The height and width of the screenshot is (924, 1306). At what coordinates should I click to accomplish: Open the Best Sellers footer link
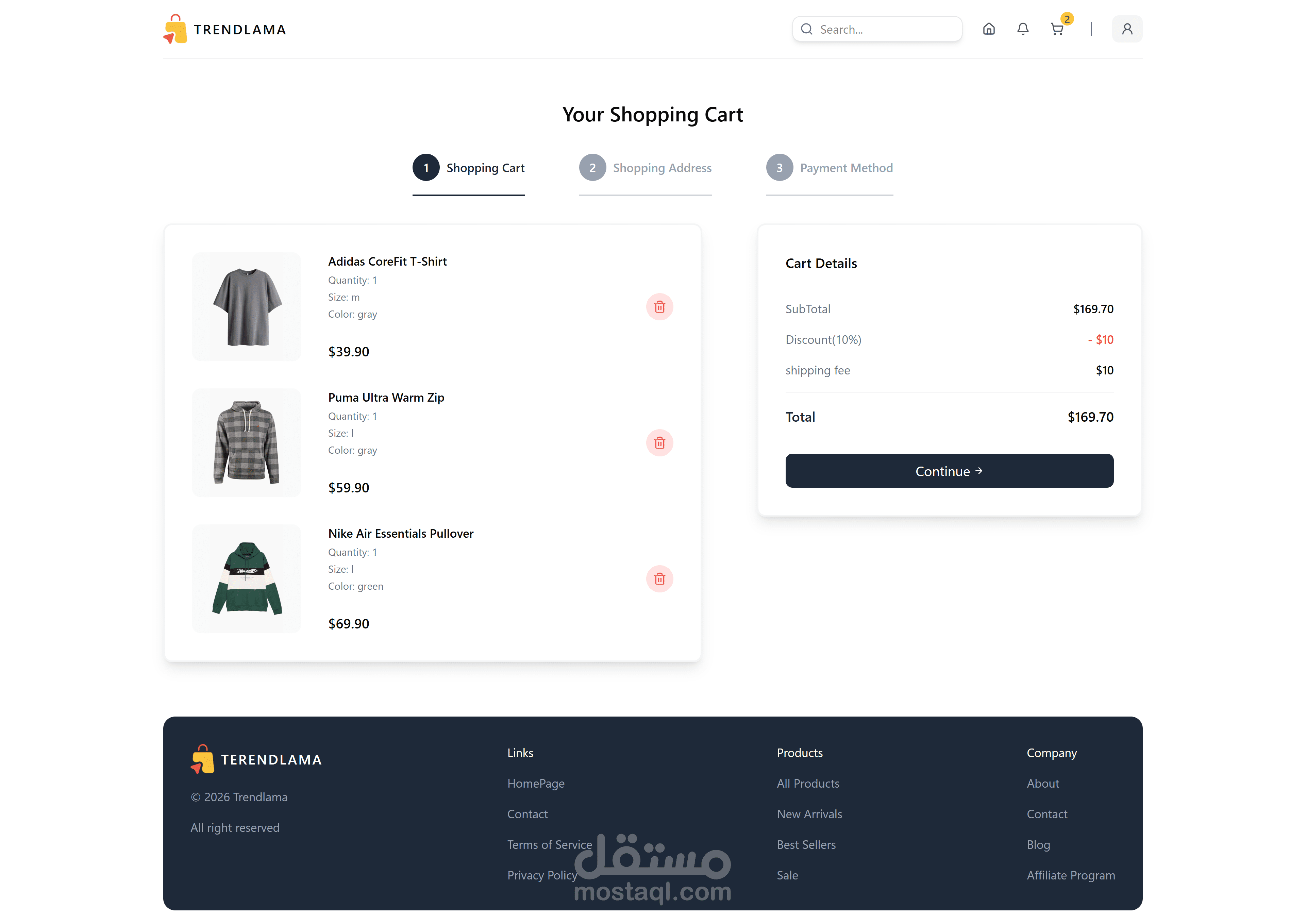(806, 844)
